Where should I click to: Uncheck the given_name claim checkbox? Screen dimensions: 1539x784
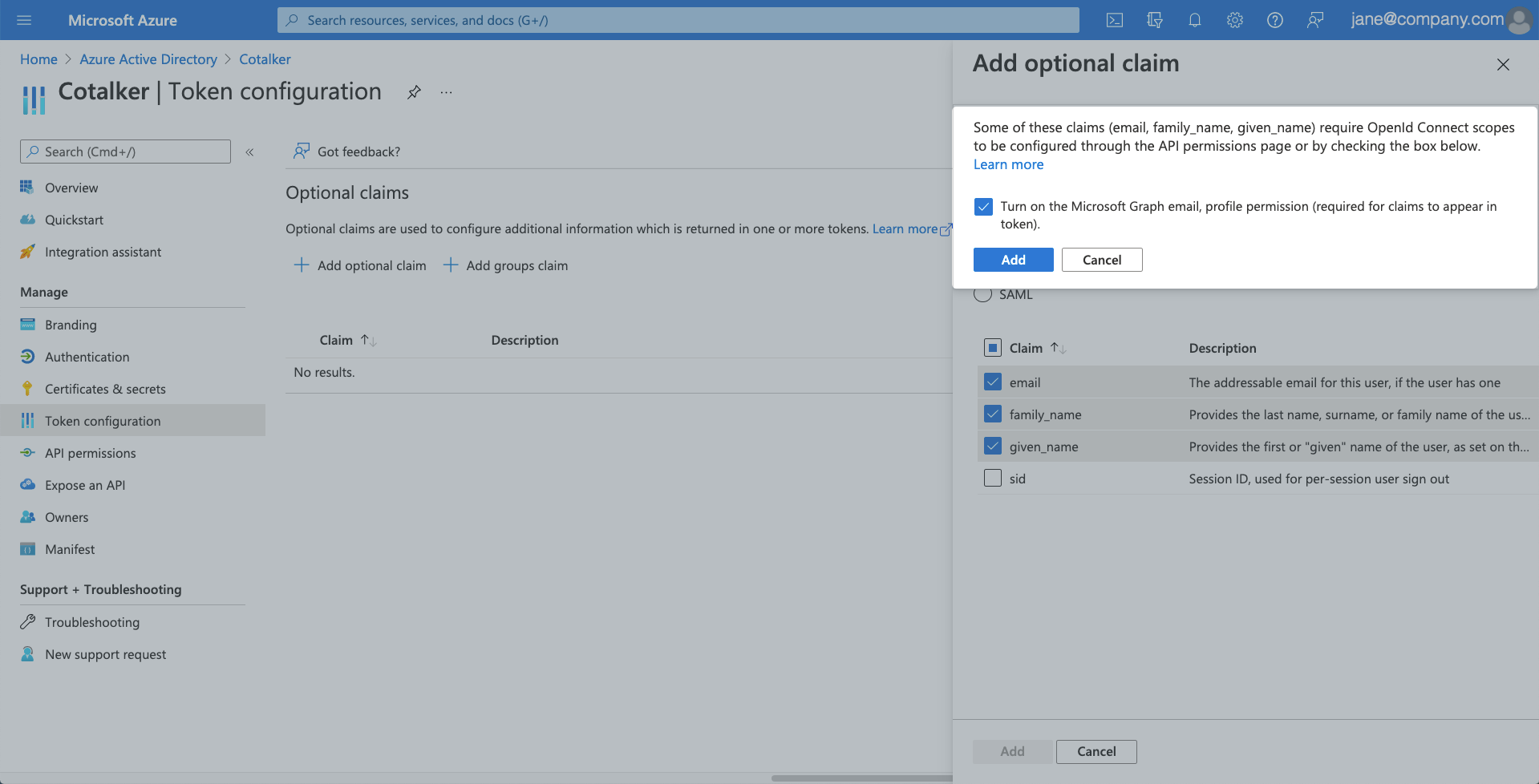(993, 446)
